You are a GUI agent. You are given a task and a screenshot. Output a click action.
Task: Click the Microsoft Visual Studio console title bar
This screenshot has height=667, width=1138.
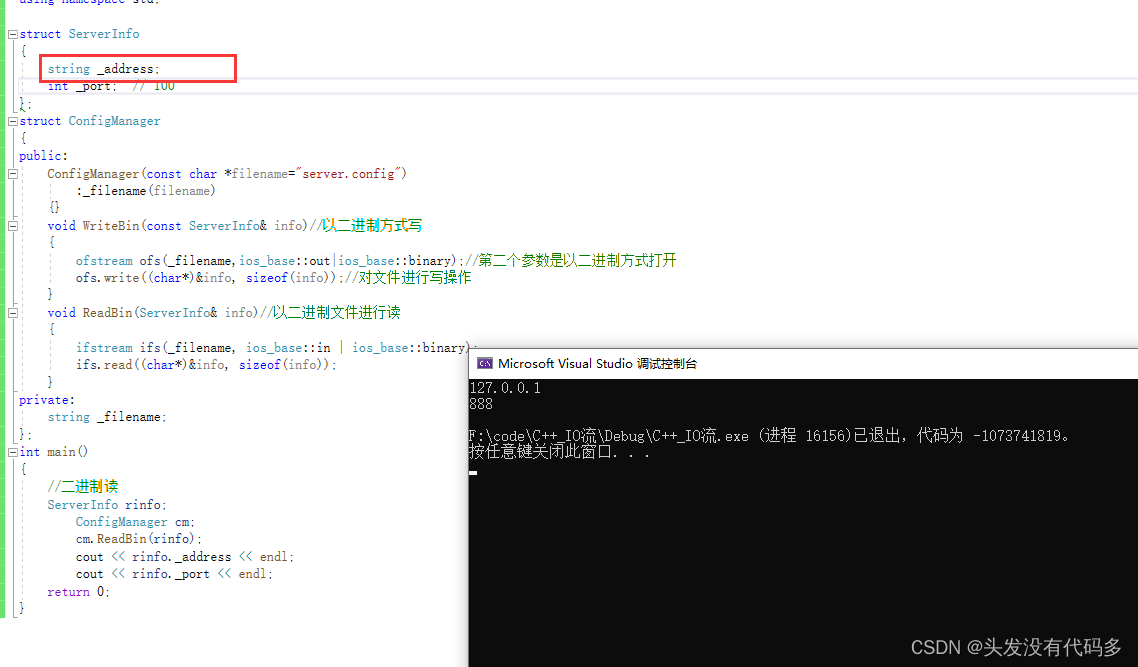(x=800, y=364)
